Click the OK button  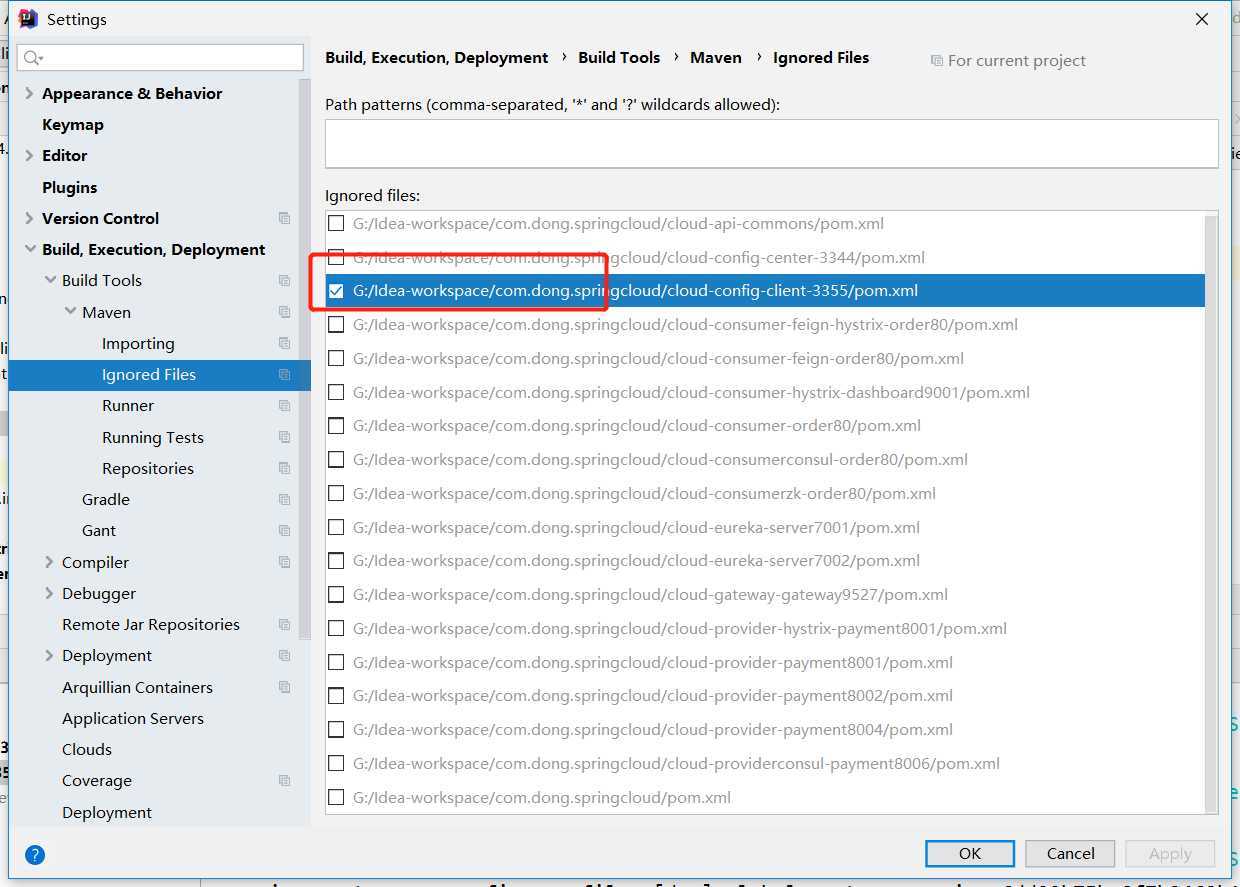tap(970, 853)
